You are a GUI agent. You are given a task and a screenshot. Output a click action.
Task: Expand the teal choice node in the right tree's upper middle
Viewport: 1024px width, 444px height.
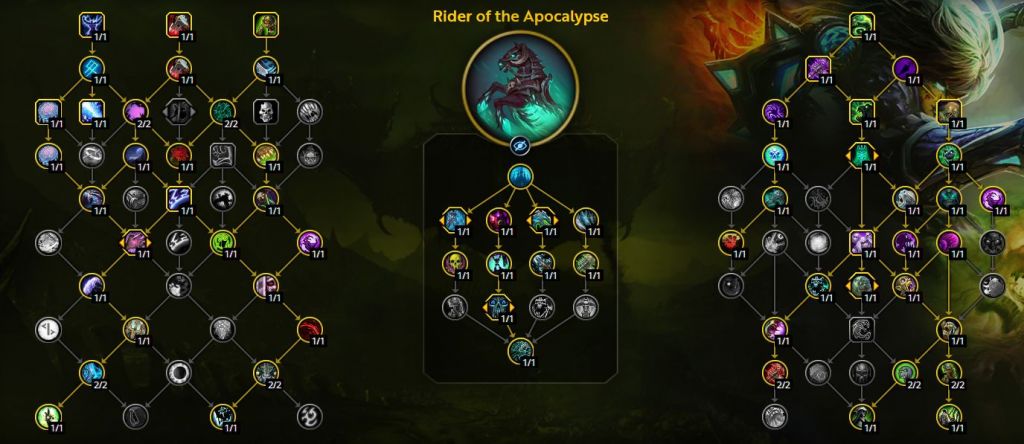[x=861, y=155]
